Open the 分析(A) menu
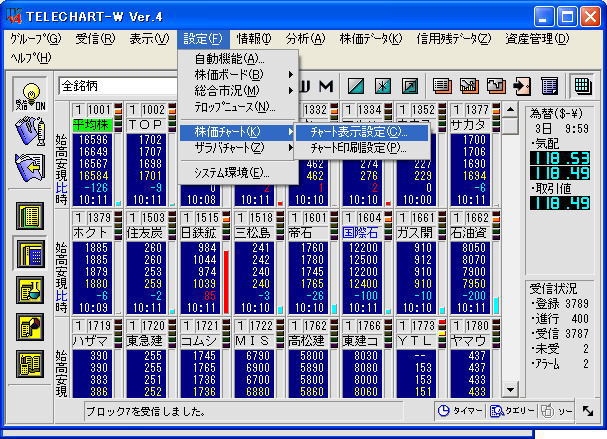The width and height of the screenshot is (607, 439). tap(305, 39)
